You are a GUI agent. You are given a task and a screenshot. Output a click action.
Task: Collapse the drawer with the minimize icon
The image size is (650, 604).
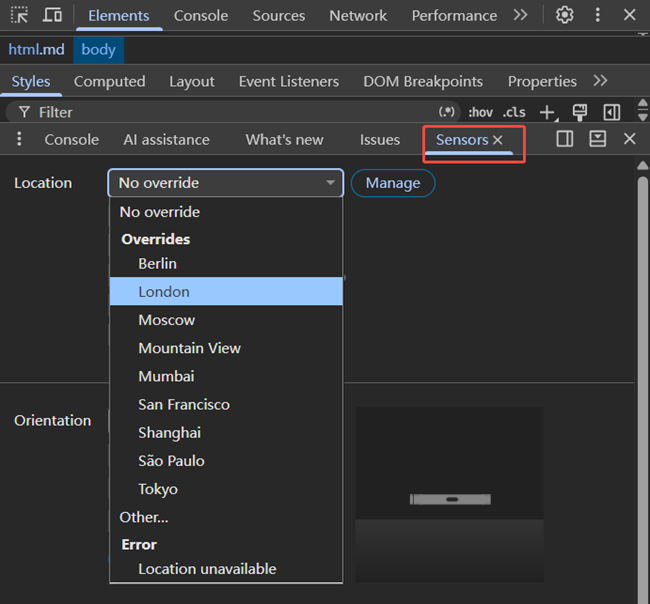[x=597, y=139]
